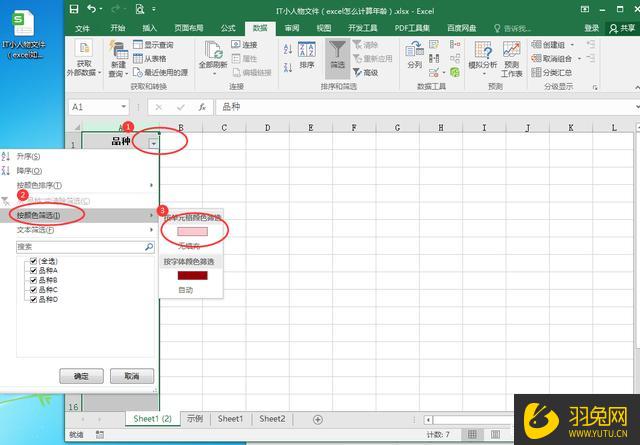640x445 pixels.
Task: Click 创建组 (Group) in outline section
Action: 548,44
